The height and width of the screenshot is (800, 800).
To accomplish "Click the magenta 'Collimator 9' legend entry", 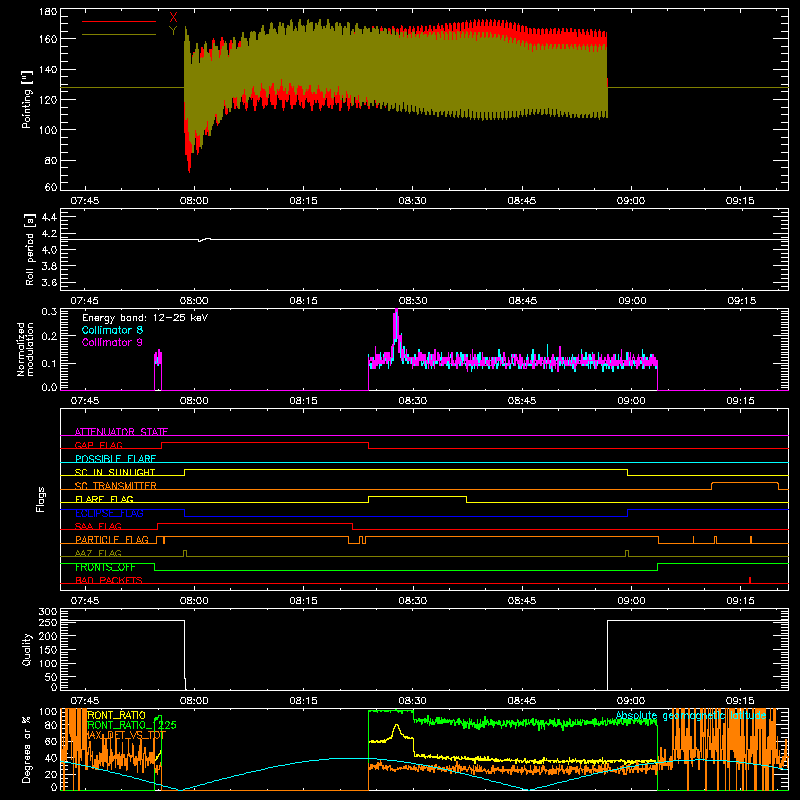I will (x=112, y=342).
